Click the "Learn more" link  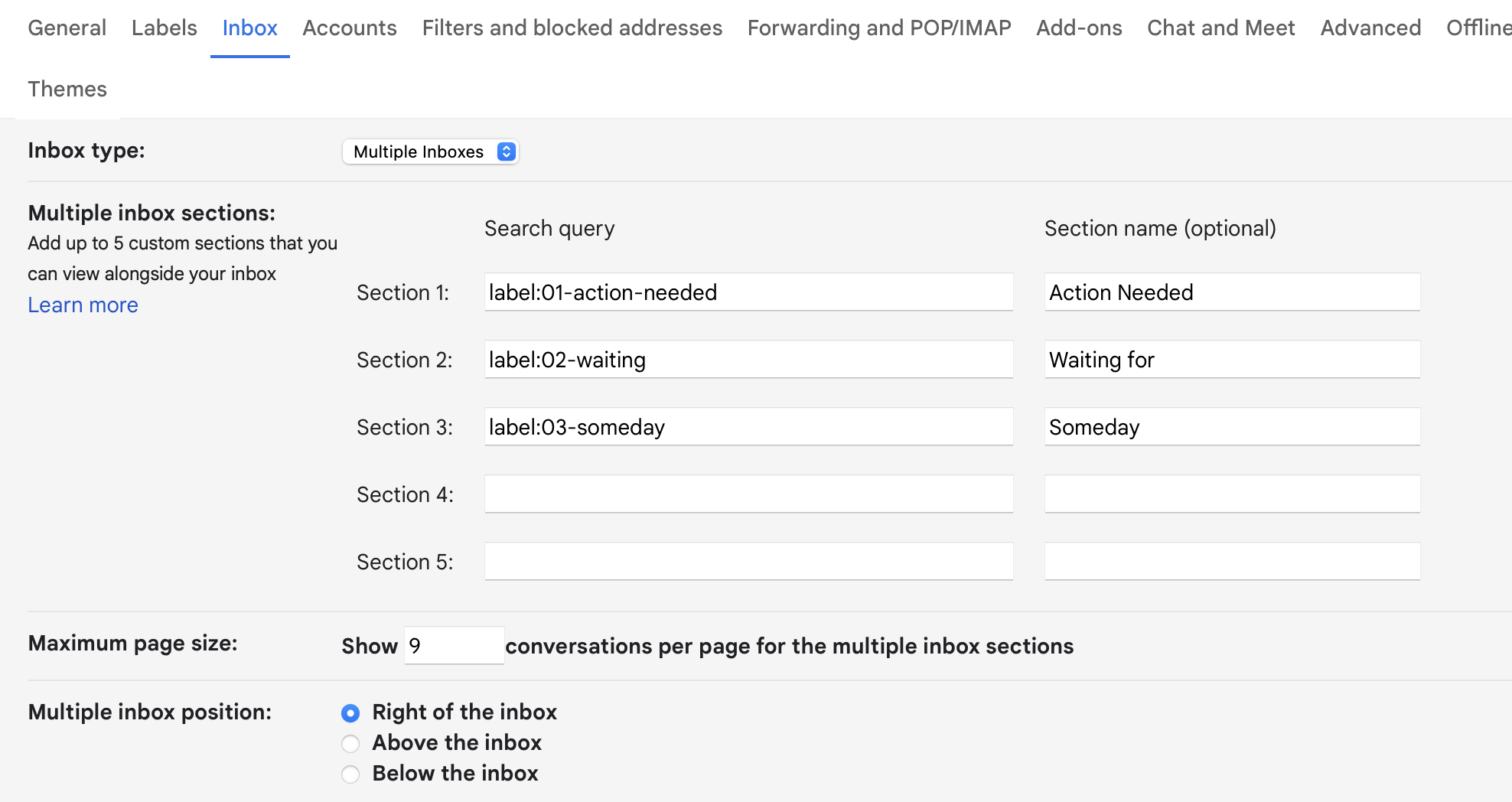83,305
